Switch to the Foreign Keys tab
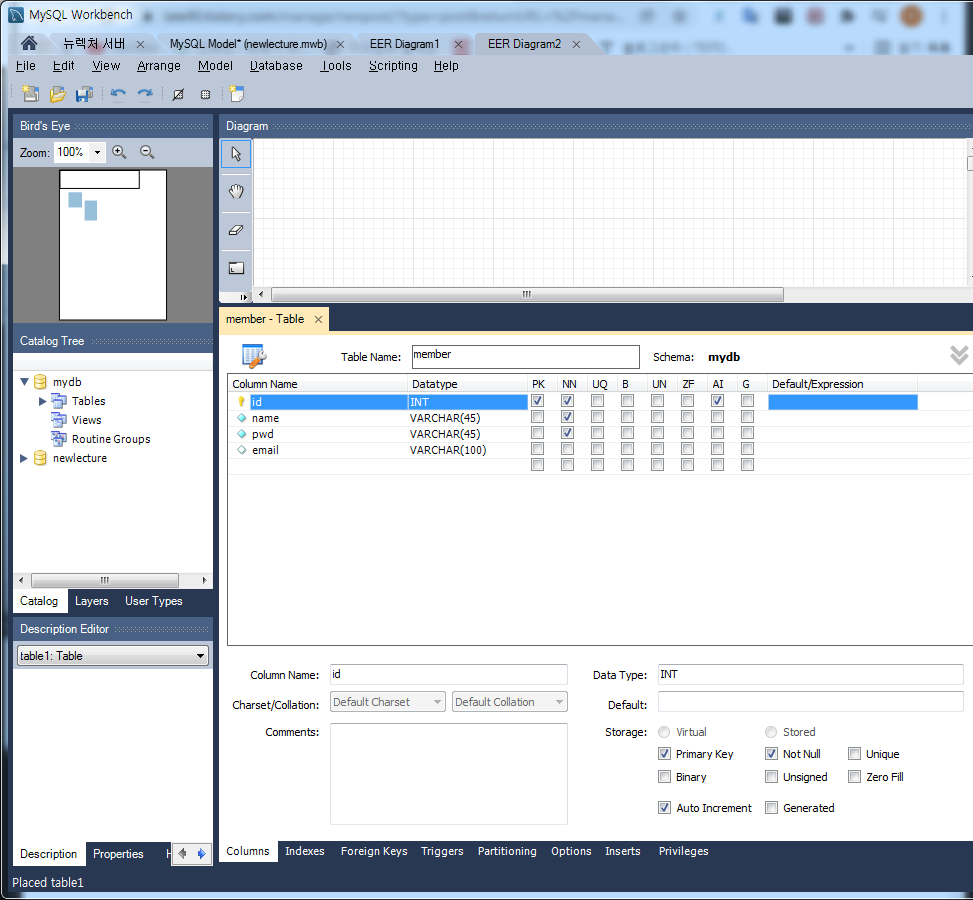This screenshot has height=900, width=973. coord(374,851)
